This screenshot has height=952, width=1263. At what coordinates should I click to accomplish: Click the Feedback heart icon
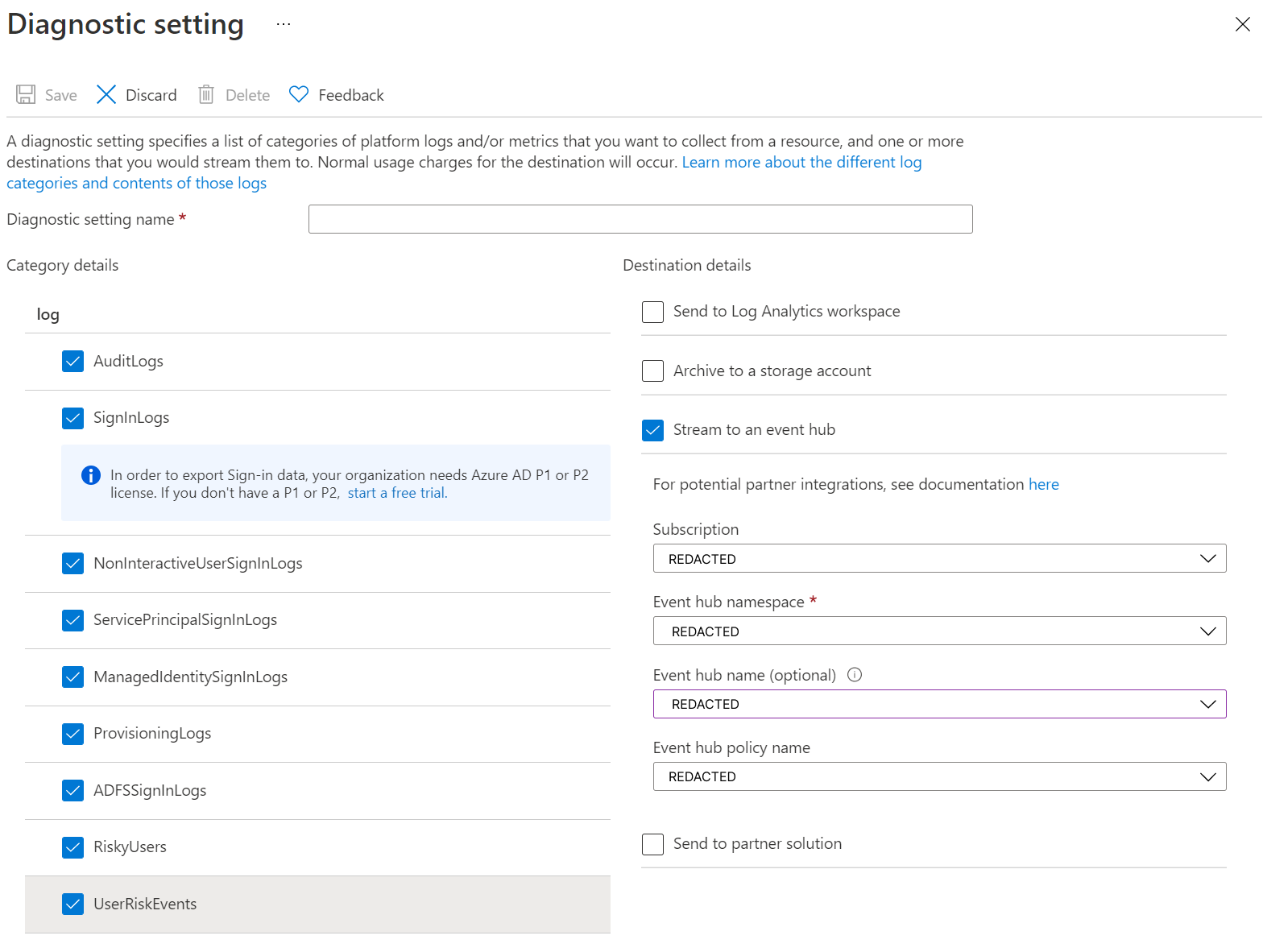pyautogui.click(x=299, y=95)
